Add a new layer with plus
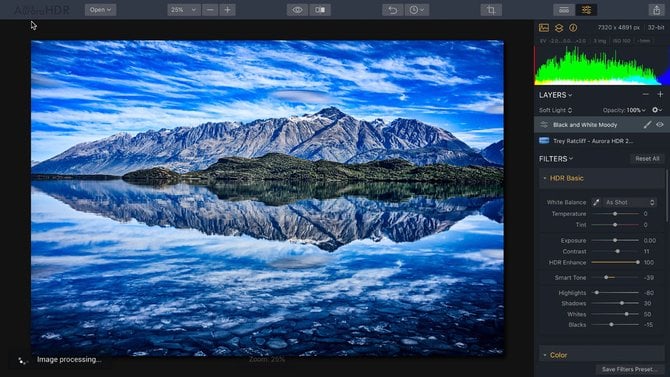The width and height of the screenshot is (670, 377). (660, 94)
